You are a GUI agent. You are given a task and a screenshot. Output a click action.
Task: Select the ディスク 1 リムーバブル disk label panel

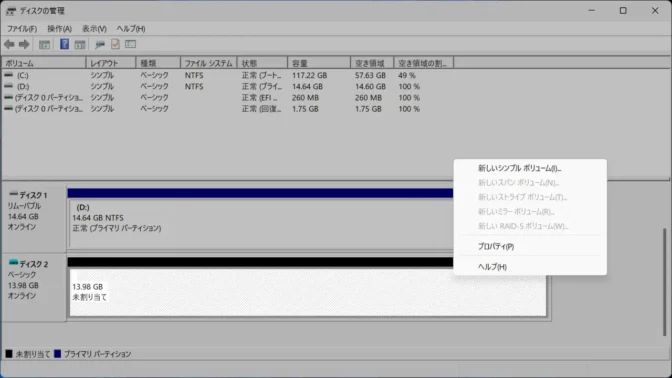pyautogui.click(x=34, y=218)
